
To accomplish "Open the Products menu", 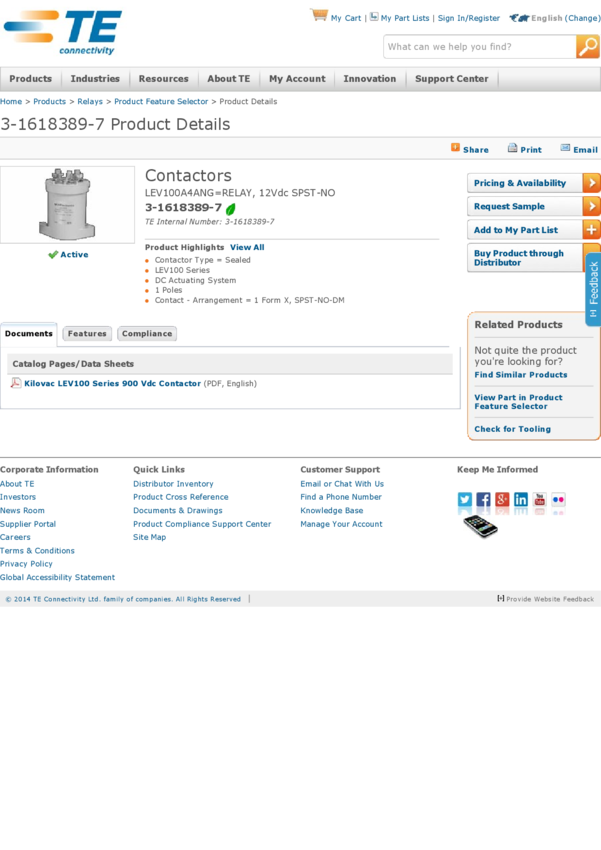I will pos(30,79).
